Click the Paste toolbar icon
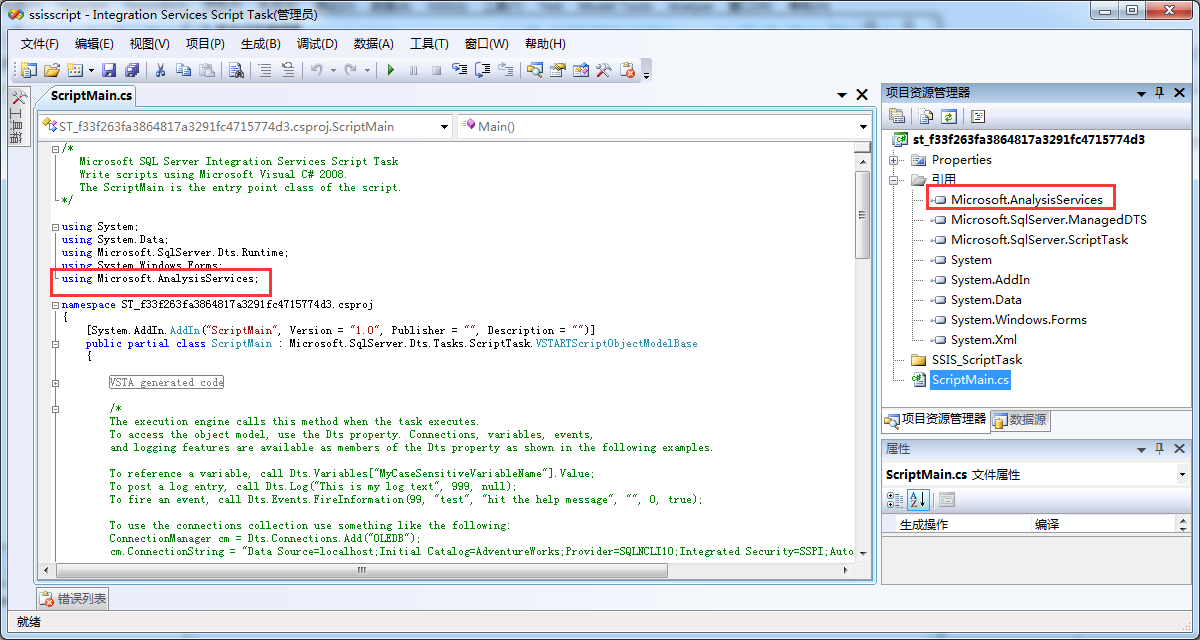This screenshot has height=640, width=1200. (206, 70)
